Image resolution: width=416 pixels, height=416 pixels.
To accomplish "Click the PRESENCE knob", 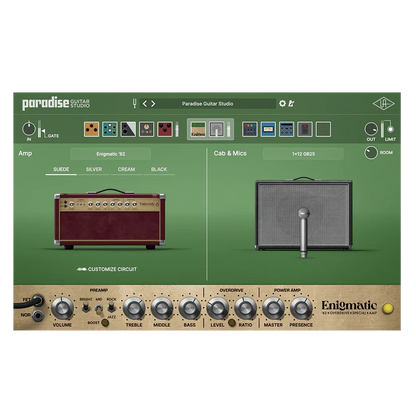I will [301, 308].
